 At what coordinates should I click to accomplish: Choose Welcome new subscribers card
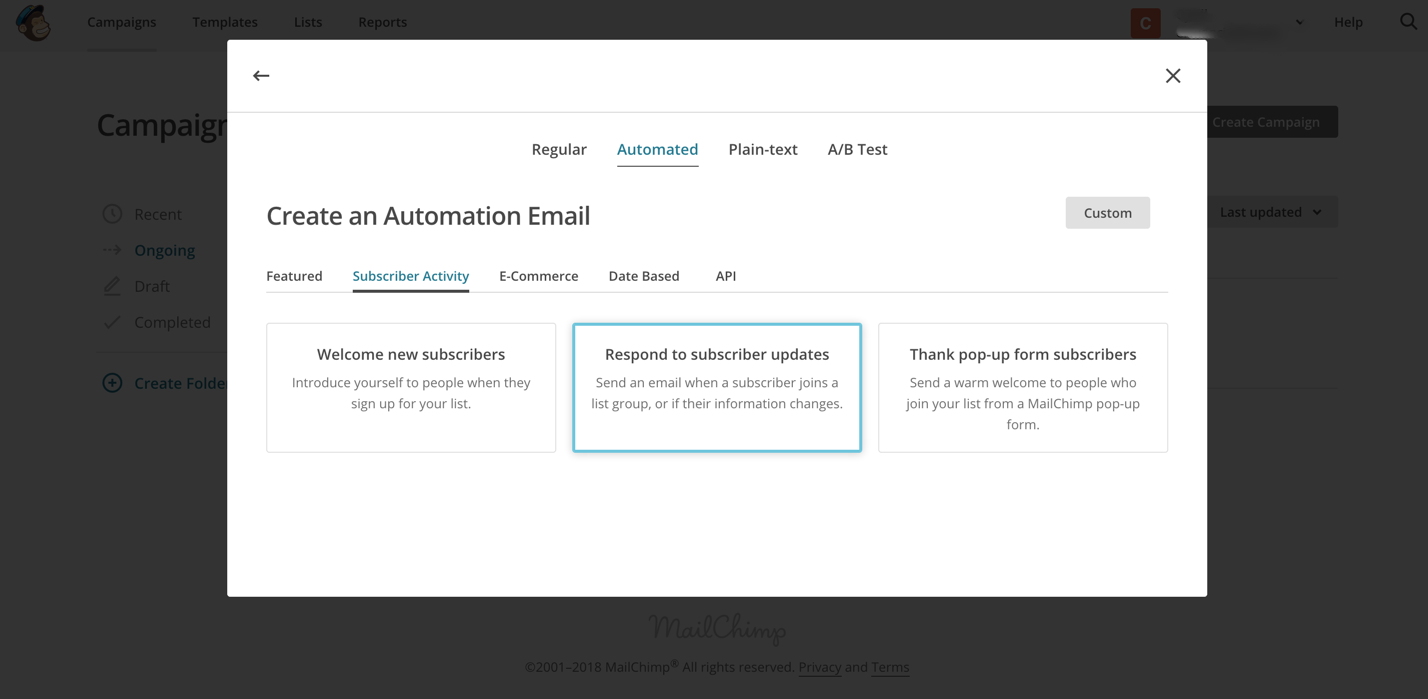click(411, 388)
